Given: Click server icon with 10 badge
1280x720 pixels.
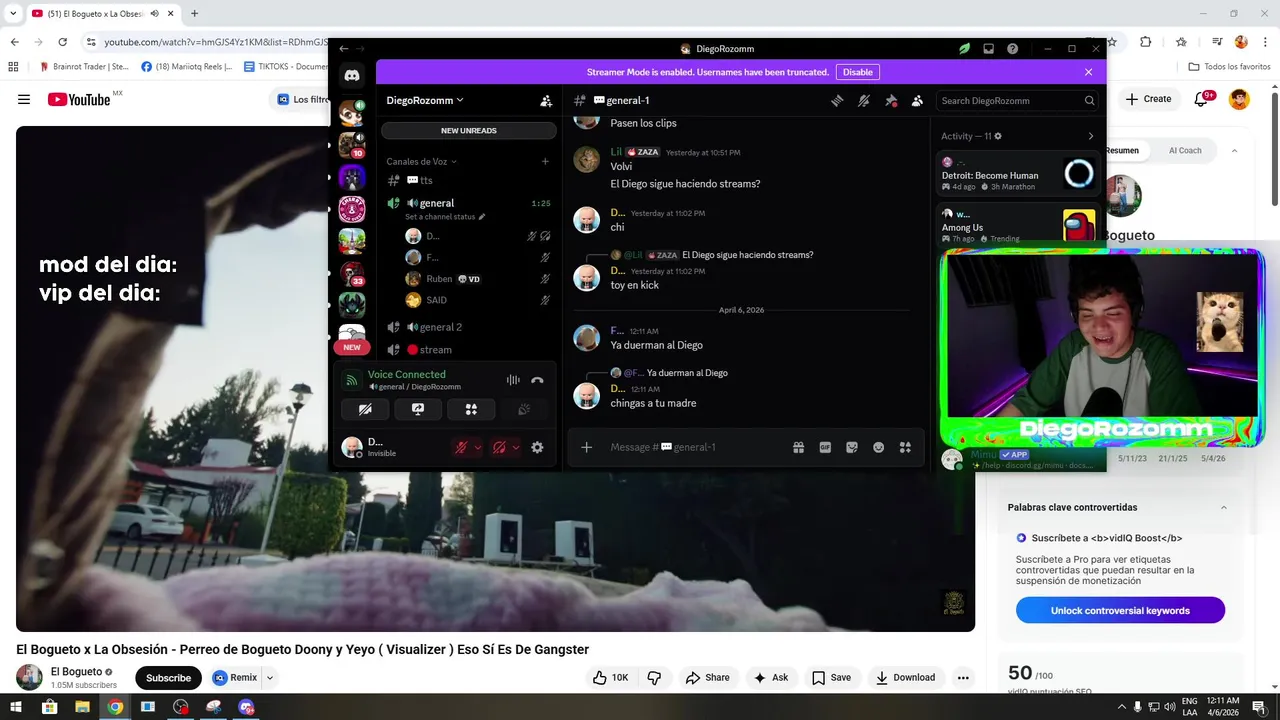Looking at the screenshot, I should pos(352,145).
